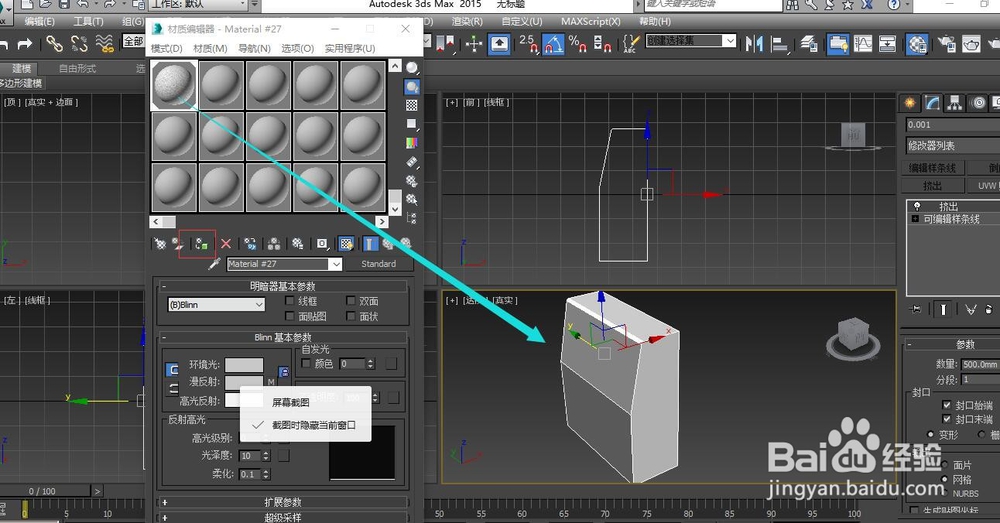Click 环境光 (Ambient) color swatch
Viewport: 1000px width, 523px height.
[x=244, y=365]
